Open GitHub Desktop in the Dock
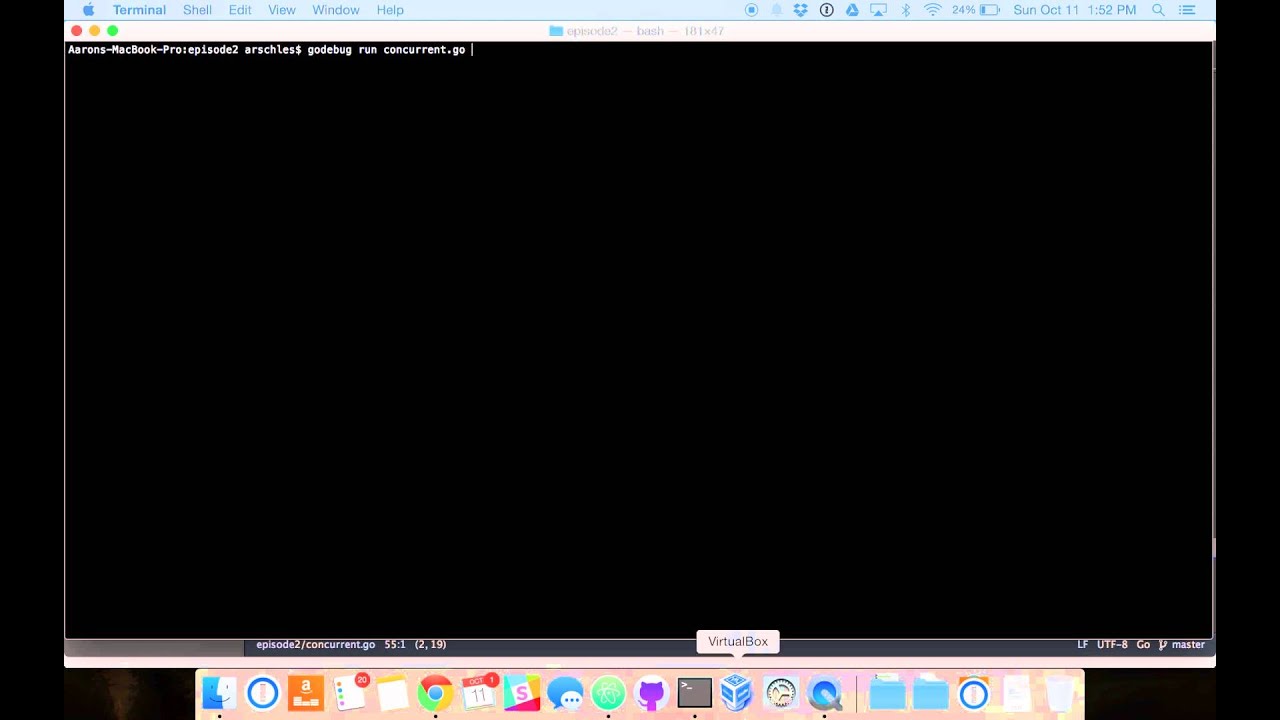Screen dimensions: 1280x720 tap(651, 693)
